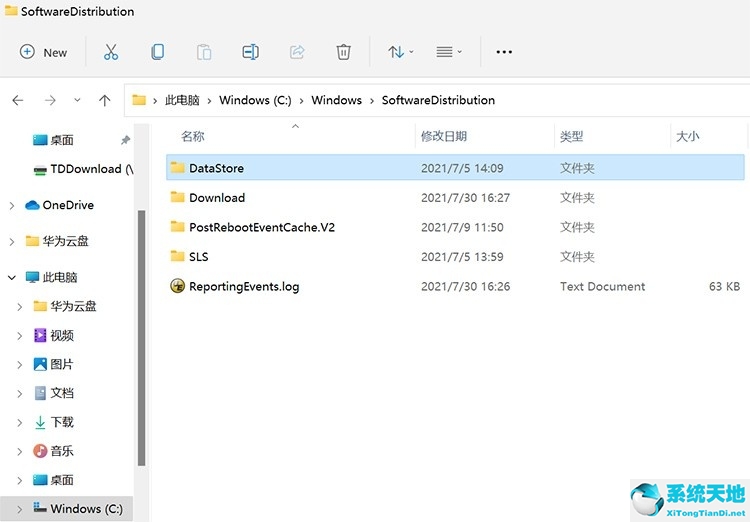Go up one folder level arrow

[104, 100]
